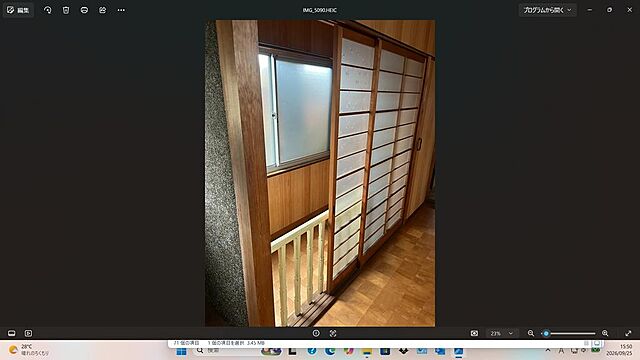640x360 pixels.
Task: Show the filmstrip using the bottom-left icon
Action: [11, 333]
